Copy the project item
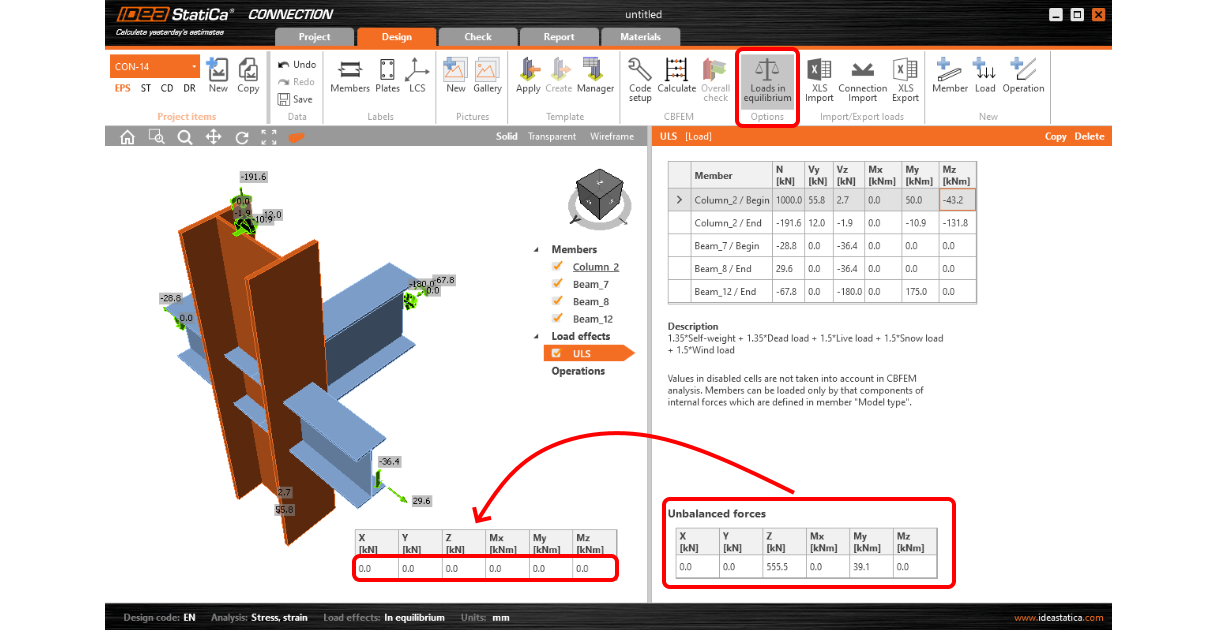Screen dimensions: 1230x630 [x=248, y=76]
